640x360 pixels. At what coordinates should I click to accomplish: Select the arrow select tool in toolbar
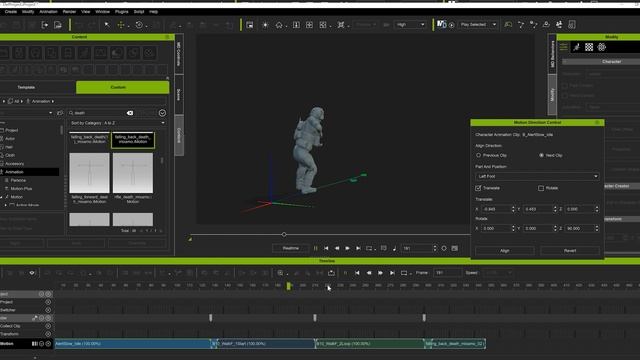[x=107, y=25]
